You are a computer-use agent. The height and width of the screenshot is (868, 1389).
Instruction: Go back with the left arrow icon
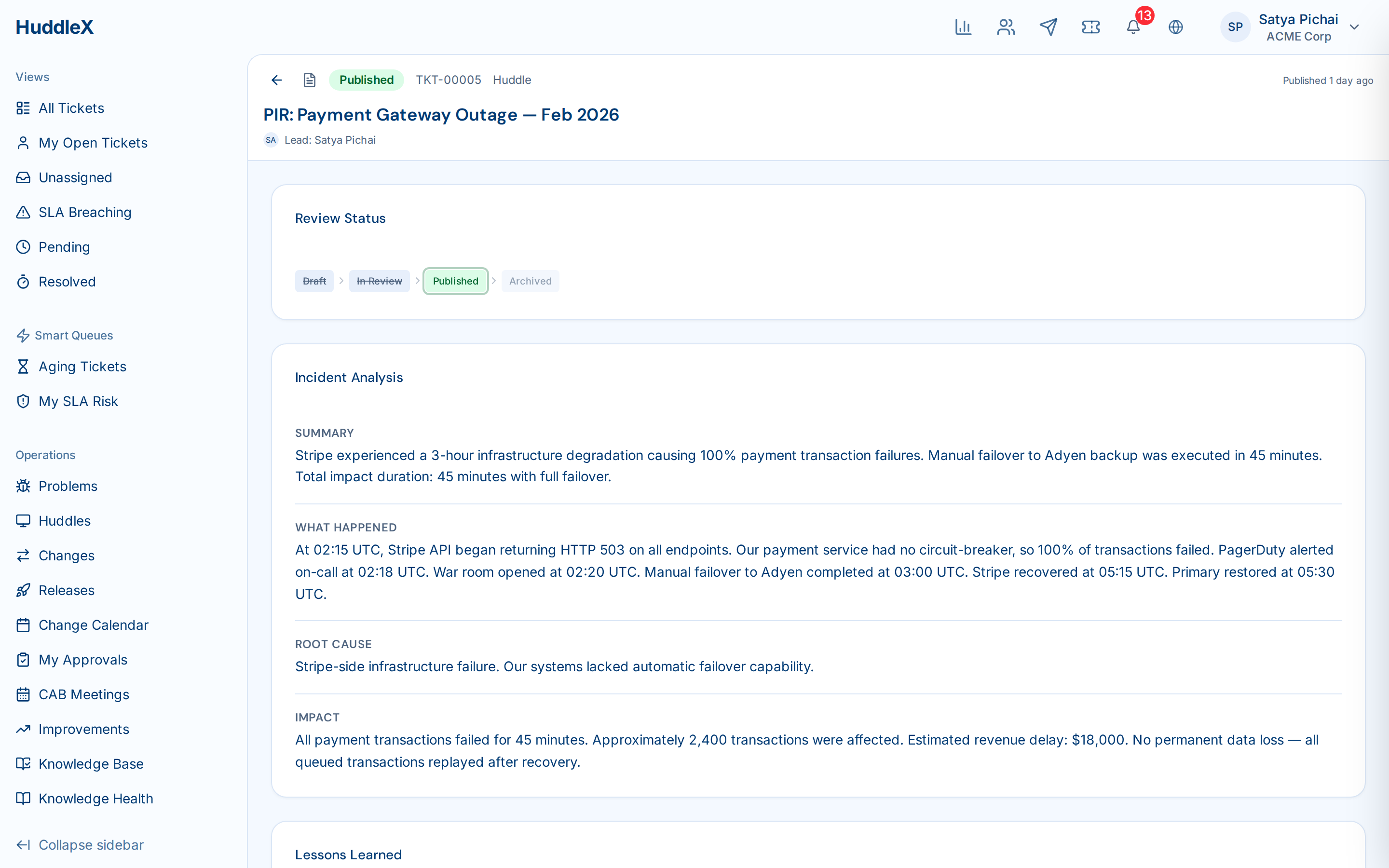277,80
